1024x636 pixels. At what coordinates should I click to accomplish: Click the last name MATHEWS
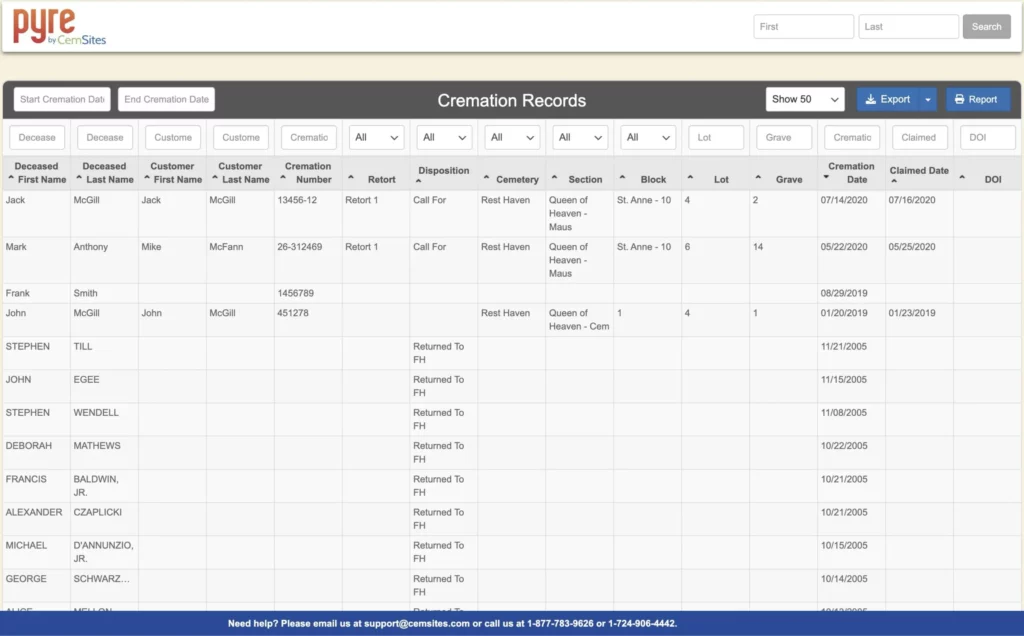click(97, 445)
